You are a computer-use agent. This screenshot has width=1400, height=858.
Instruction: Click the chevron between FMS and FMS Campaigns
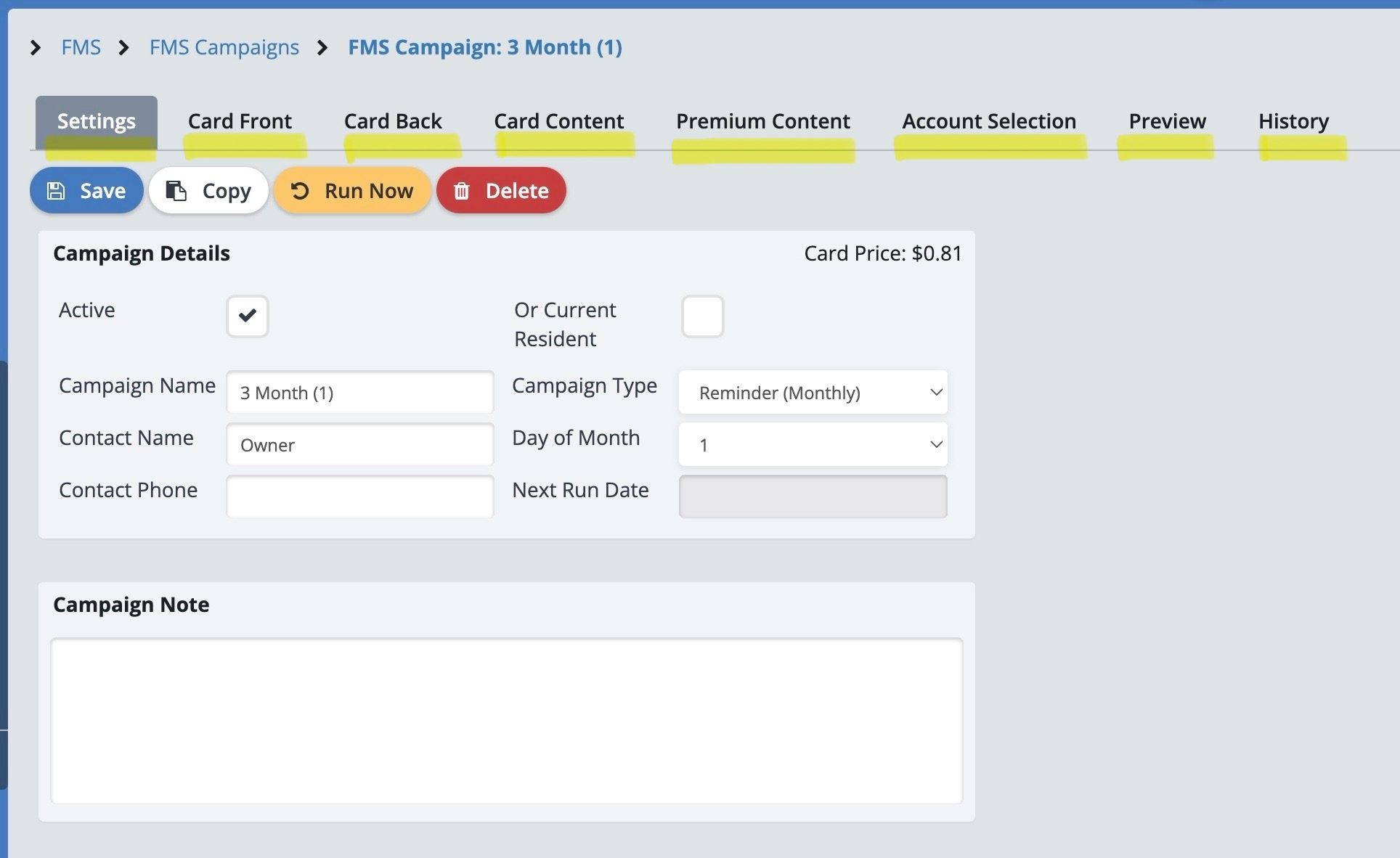point(124,48)
